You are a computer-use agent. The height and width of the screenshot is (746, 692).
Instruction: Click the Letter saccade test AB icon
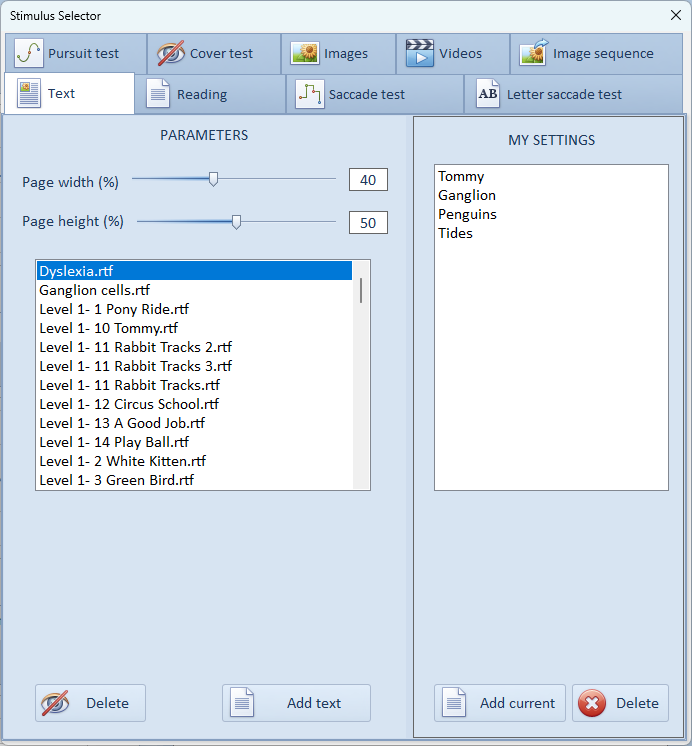[x=488, y=94]
